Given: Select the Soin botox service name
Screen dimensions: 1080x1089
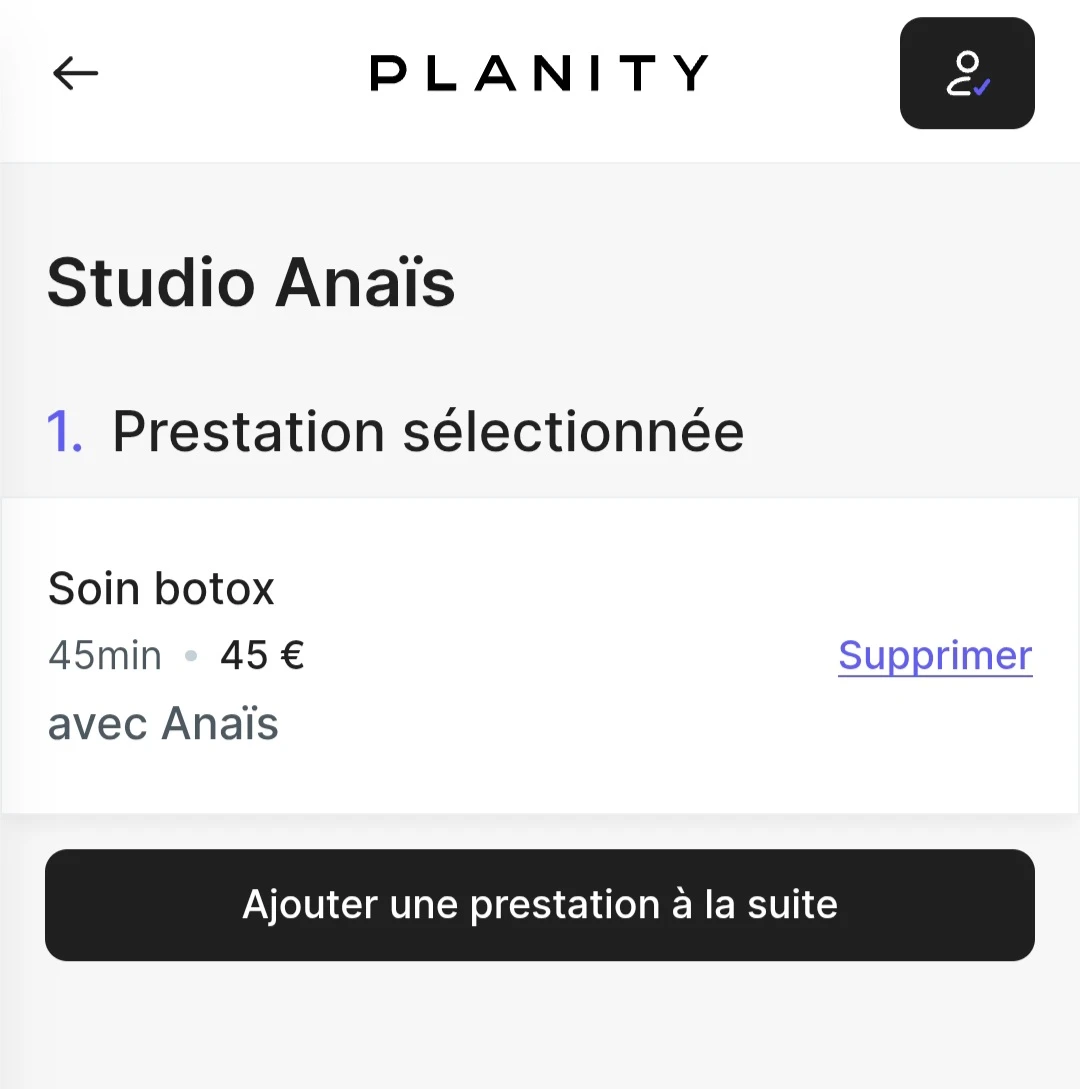Looking at the screenshot, I should (x=161, y=589).
